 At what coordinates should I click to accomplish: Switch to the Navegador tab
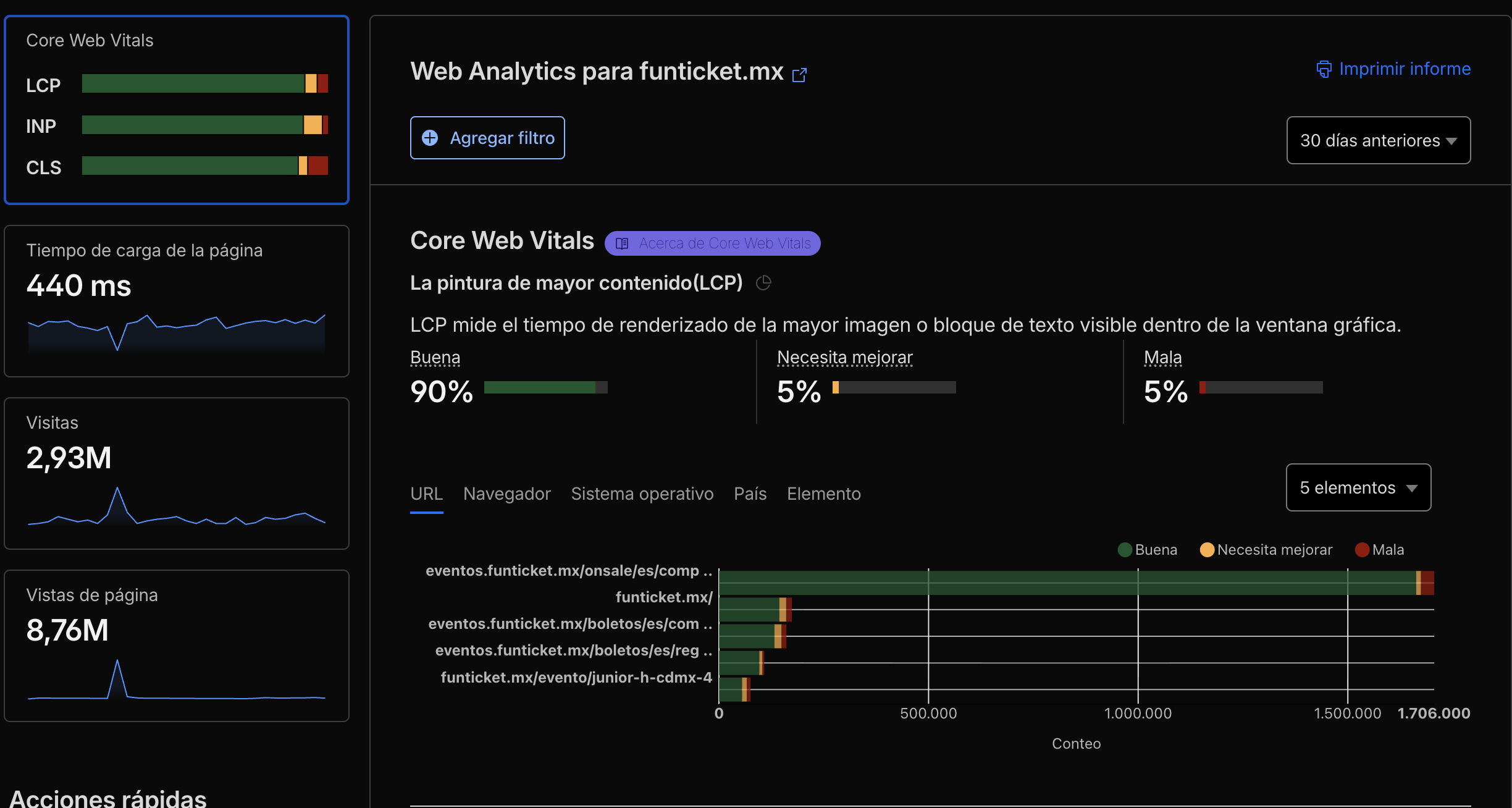[506, 494]
